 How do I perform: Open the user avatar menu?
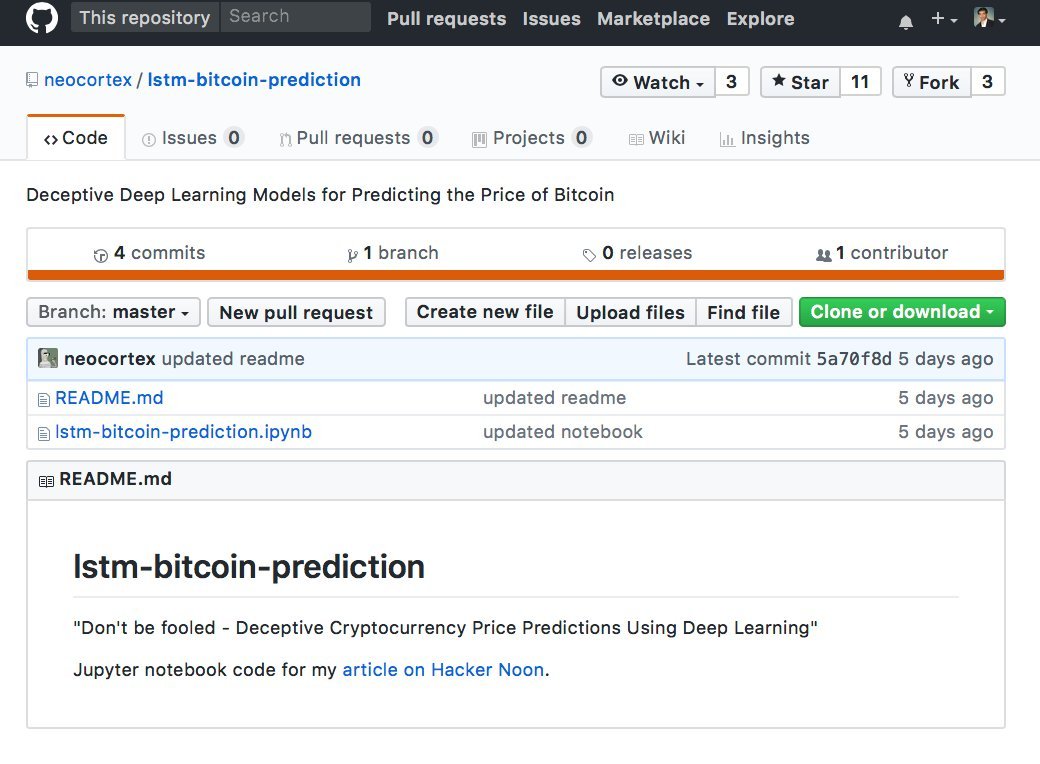coord(989,18)
